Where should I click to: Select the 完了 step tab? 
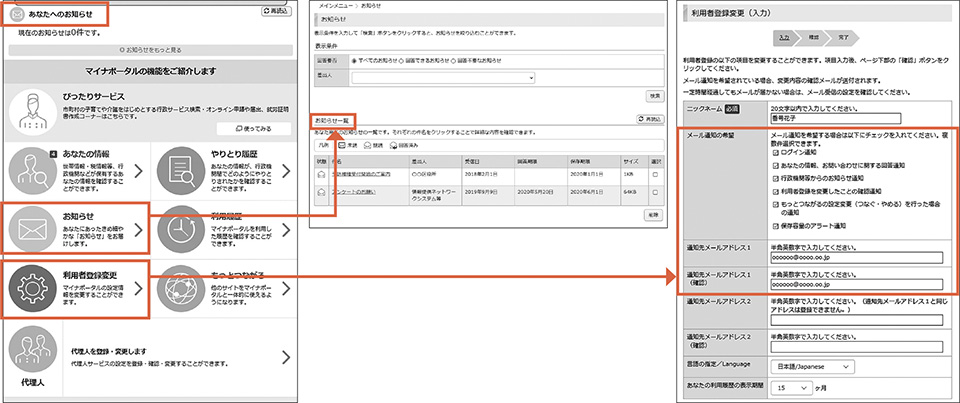tap(844, 37)
